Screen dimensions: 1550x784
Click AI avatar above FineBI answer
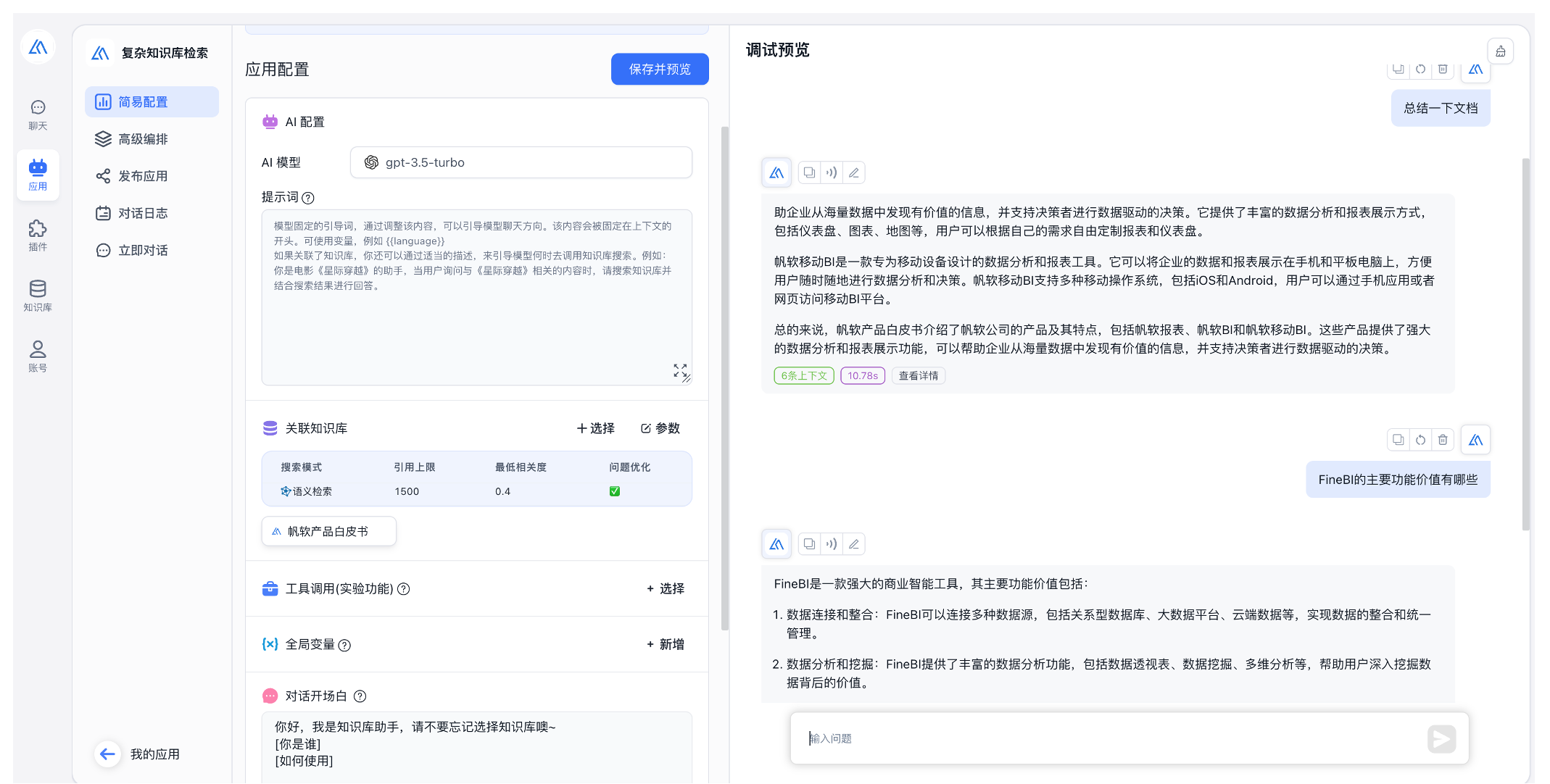(776, 543)
